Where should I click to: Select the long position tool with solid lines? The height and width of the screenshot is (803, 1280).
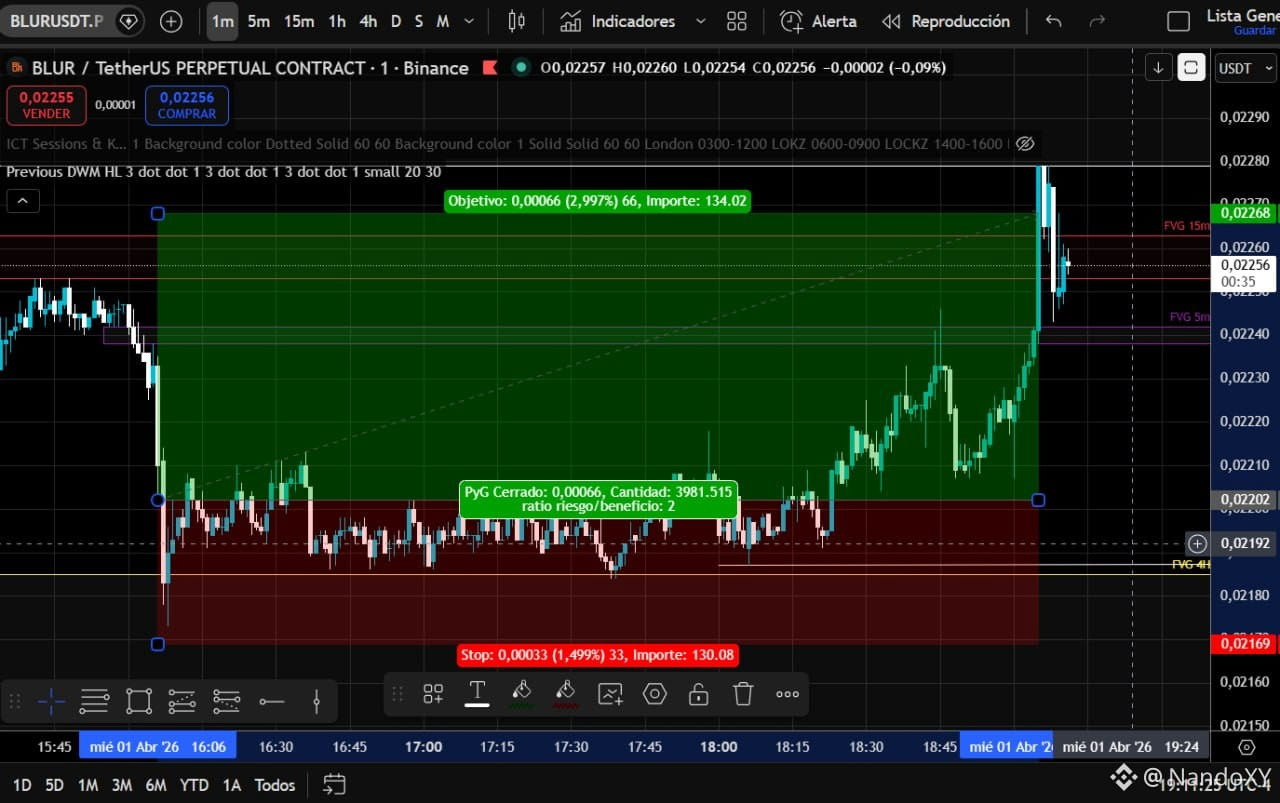[x=182, y=702]
